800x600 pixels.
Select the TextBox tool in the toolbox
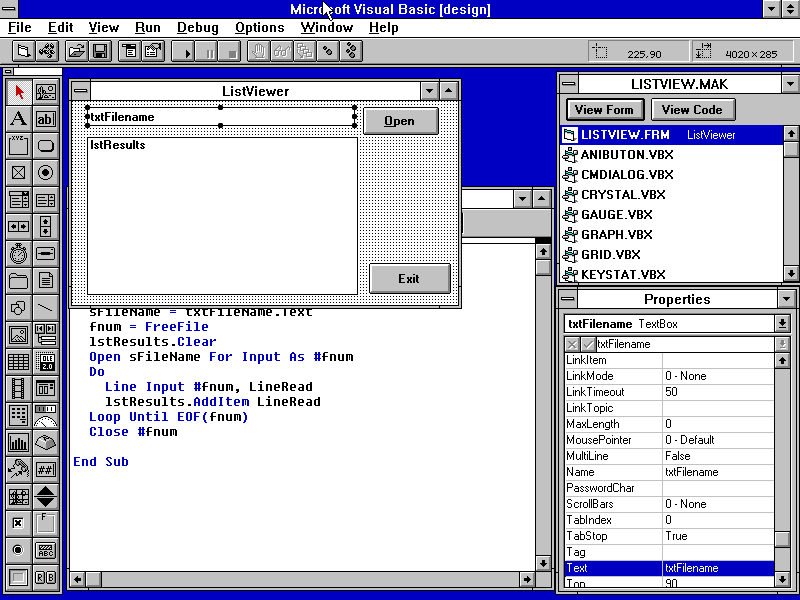45,120
